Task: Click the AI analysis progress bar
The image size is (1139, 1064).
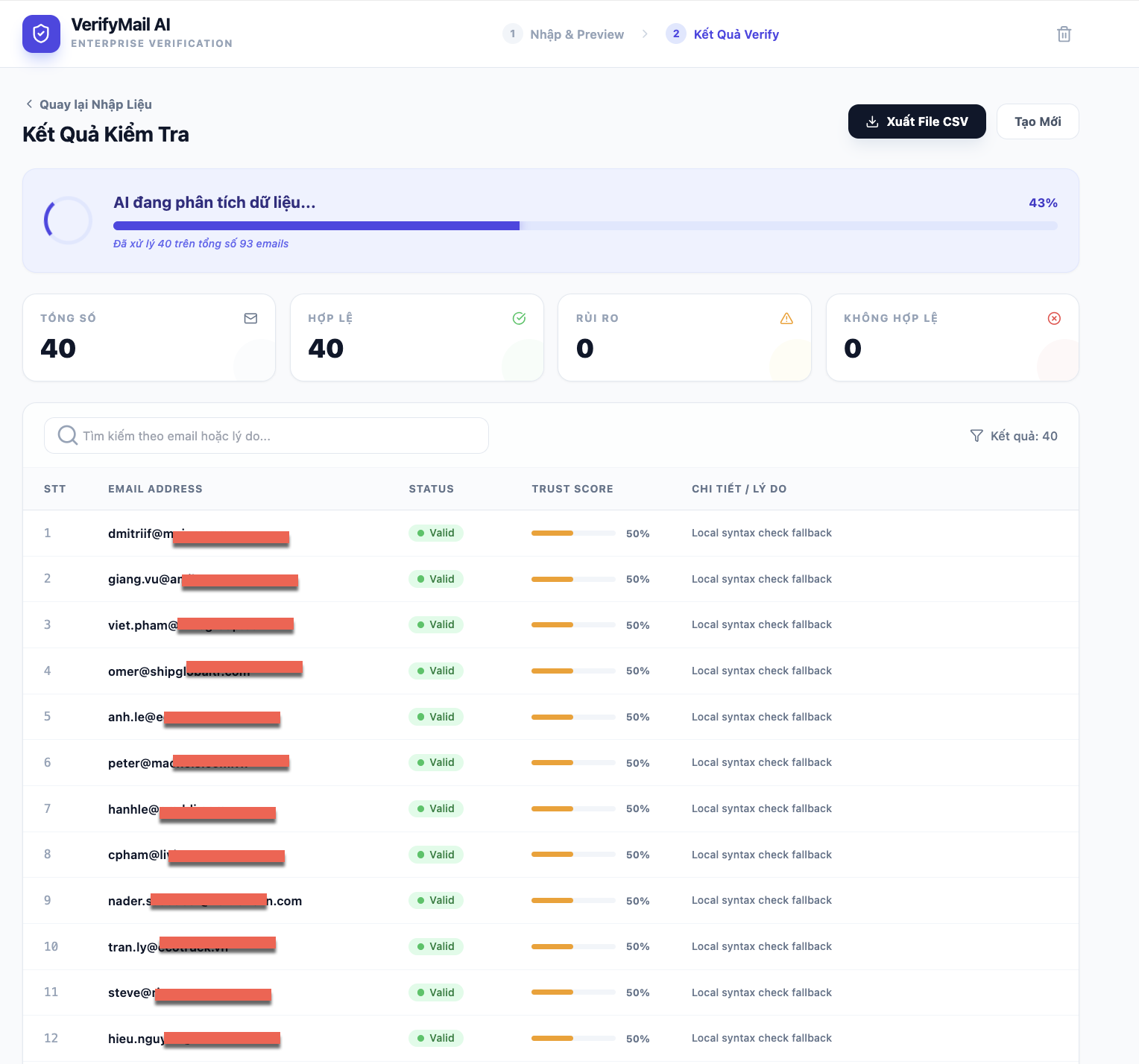Action: pyautogui.click(x=584, y=226)
